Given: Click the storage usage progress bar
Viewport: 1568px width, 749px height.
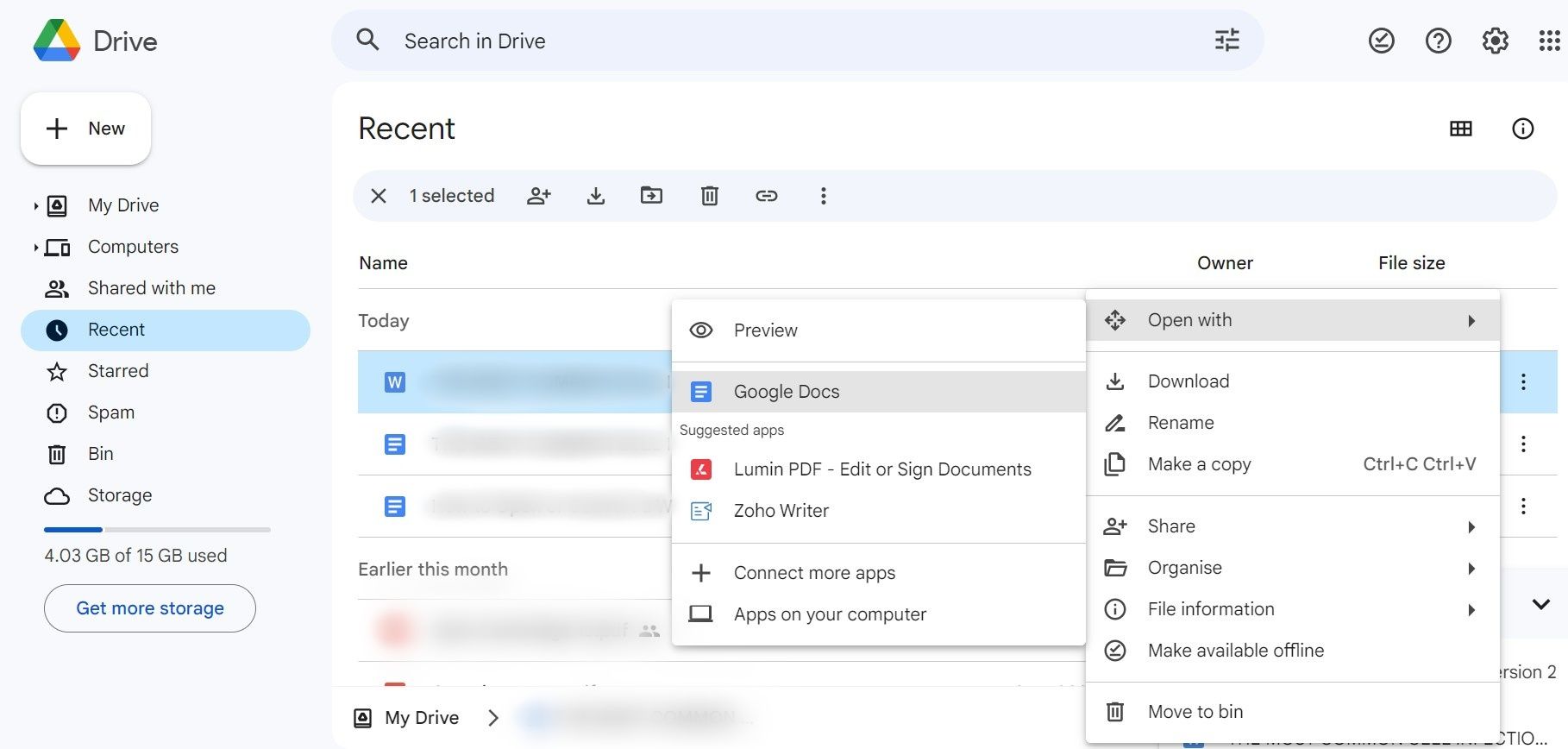Looking at the screenshot, I should click(x=157, y=530).
